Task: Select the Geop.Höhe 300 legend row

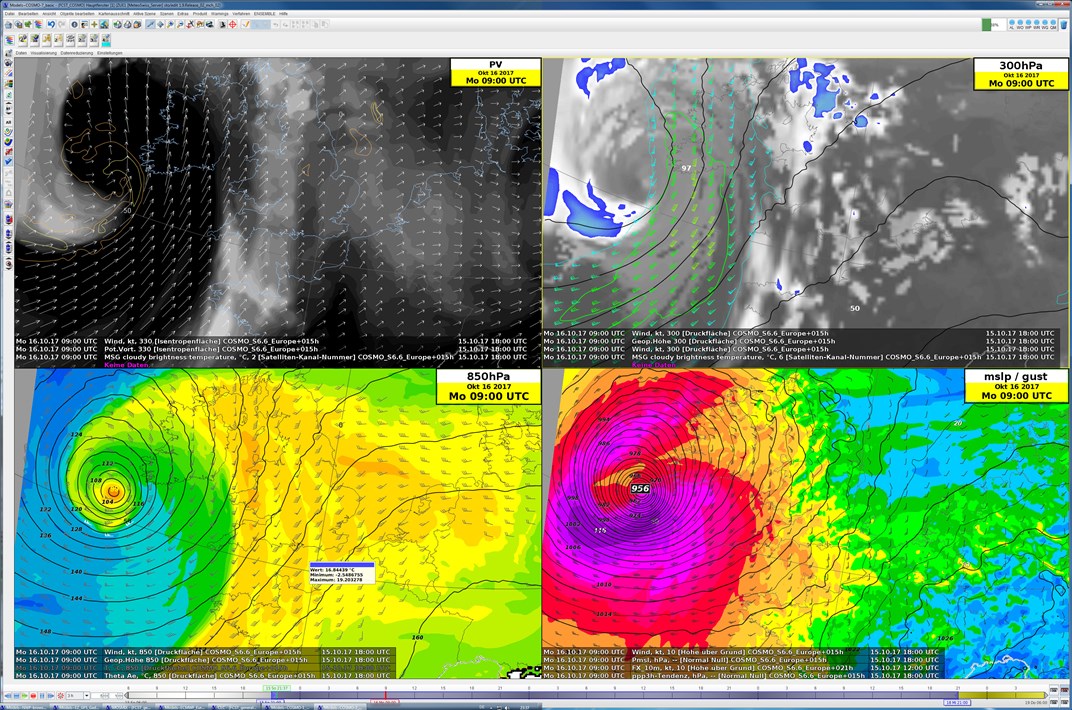Action: tap(799, 341)
